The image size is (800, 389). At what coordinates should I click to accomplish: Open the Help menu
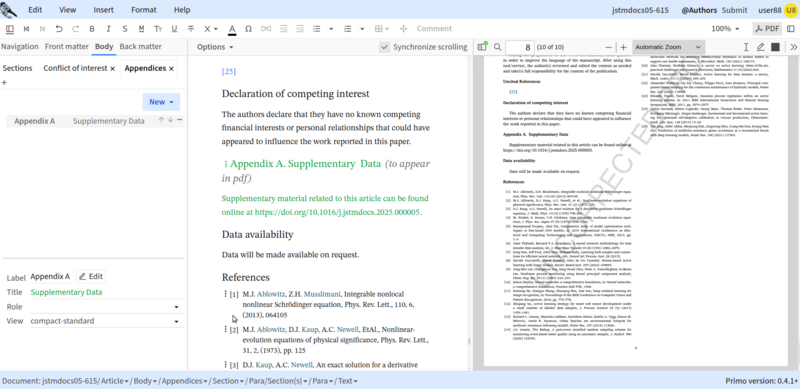click(182, 10)
